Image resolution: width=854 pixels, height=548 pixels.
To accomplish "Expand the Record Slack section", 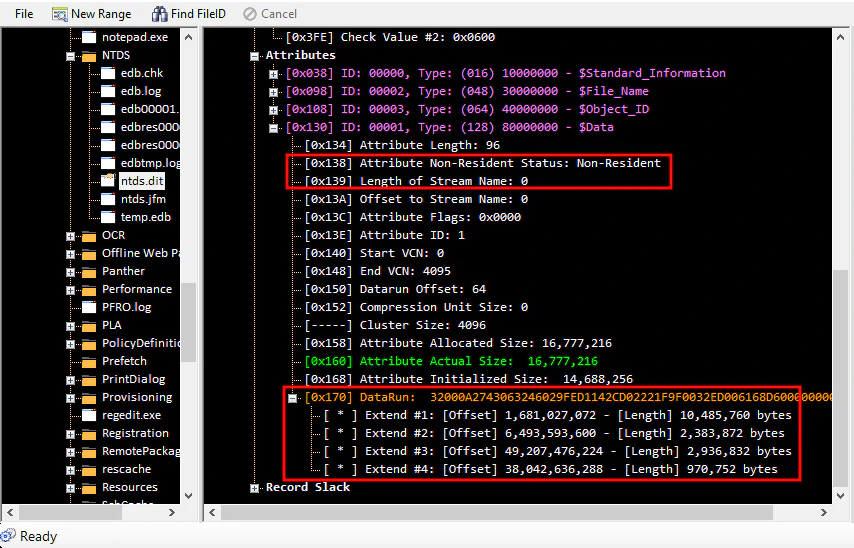I will pos(256,488).
